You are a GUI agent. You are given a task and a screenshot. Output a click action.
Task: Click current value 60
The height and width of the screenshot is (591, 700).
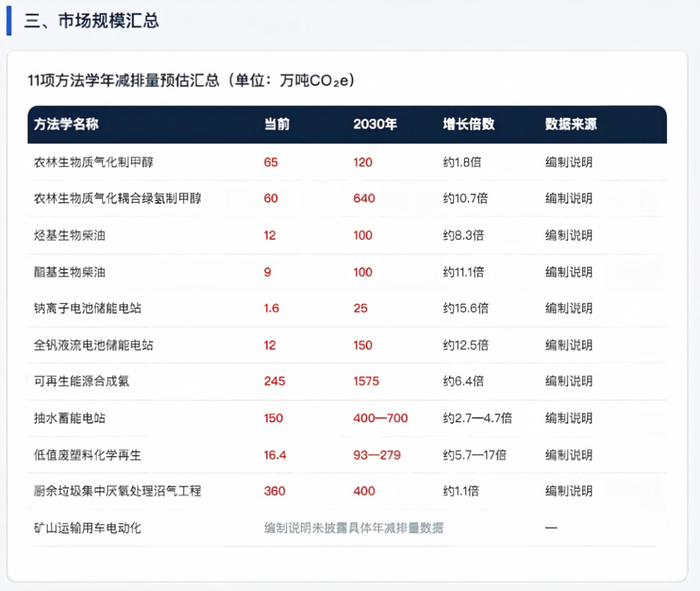271,198
